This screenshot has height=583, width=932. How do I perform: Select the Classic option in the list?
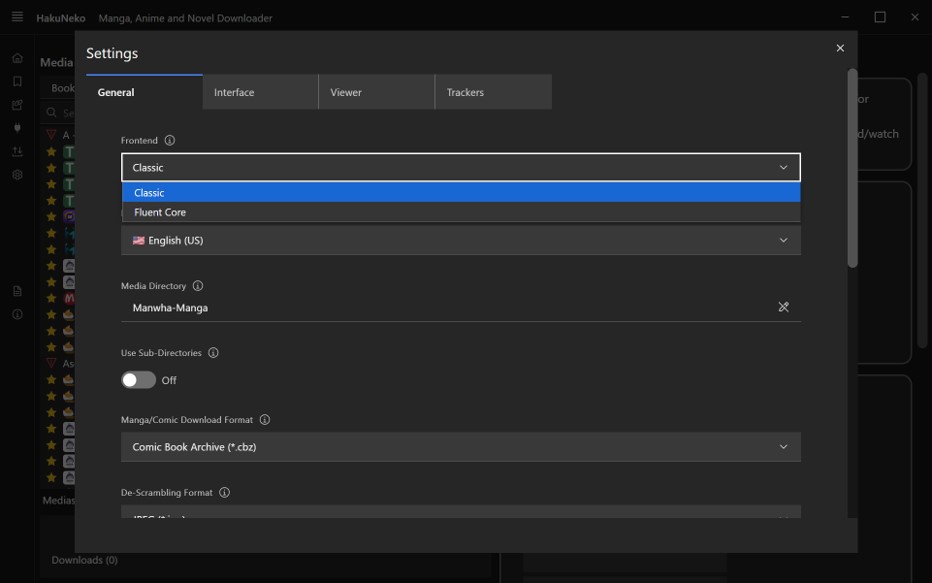(x=461, y=193)
